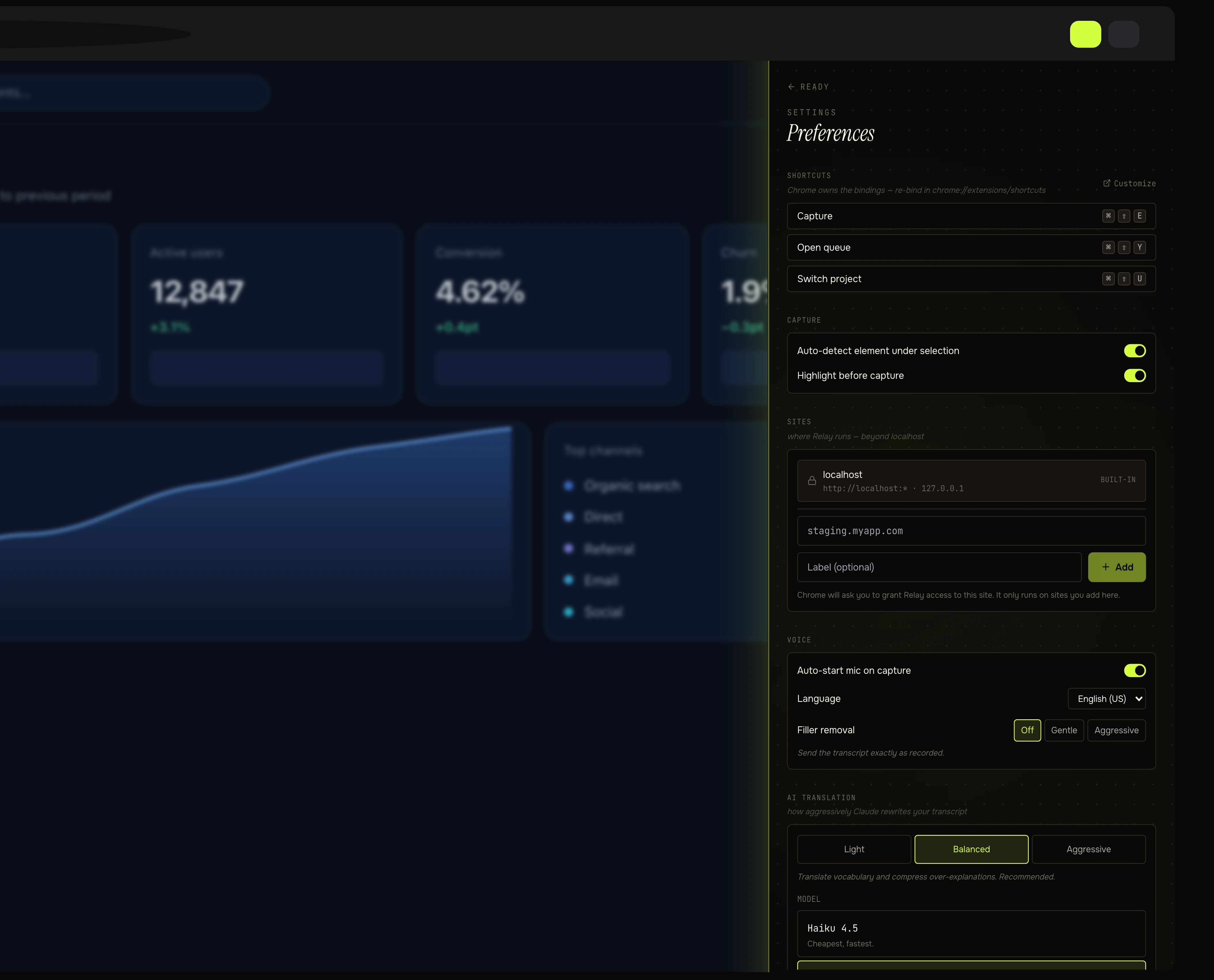Click the Y keycap in Open queue row
The image size is (1214, 980).
pos(1139,247)
